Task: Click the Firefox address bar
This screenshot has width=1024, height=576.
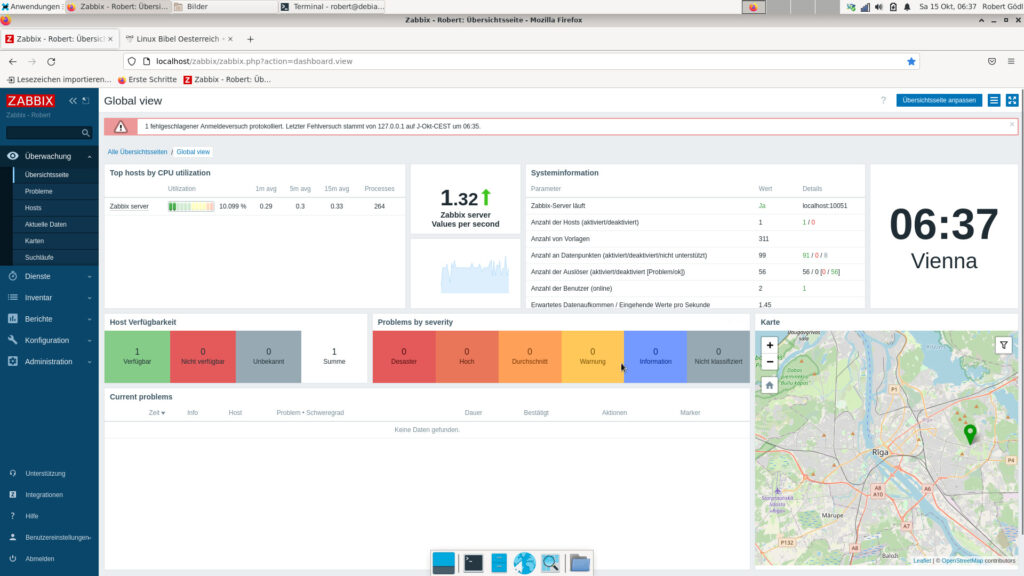Action: 519,61
